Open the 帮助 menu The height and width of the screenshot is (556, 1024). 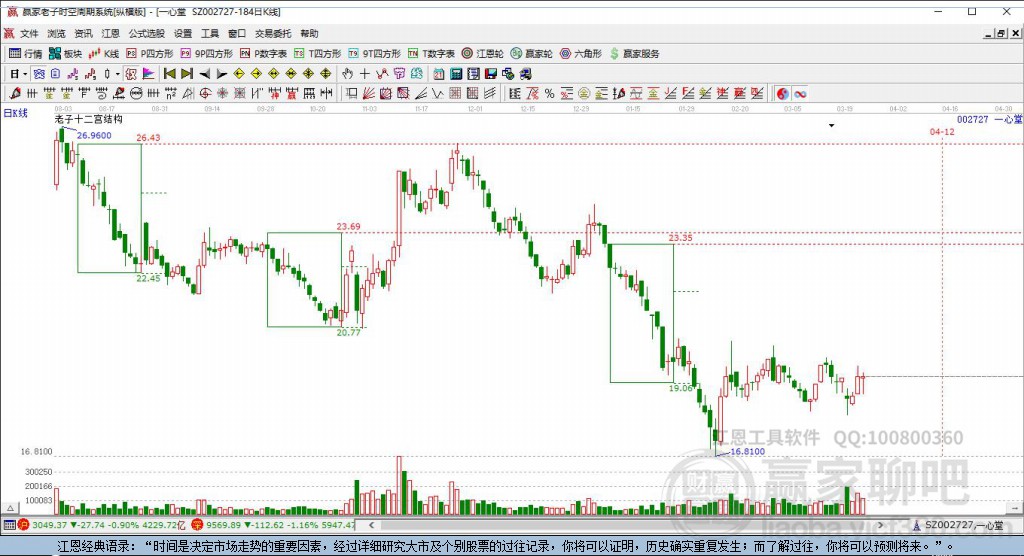tap(309, 33)
